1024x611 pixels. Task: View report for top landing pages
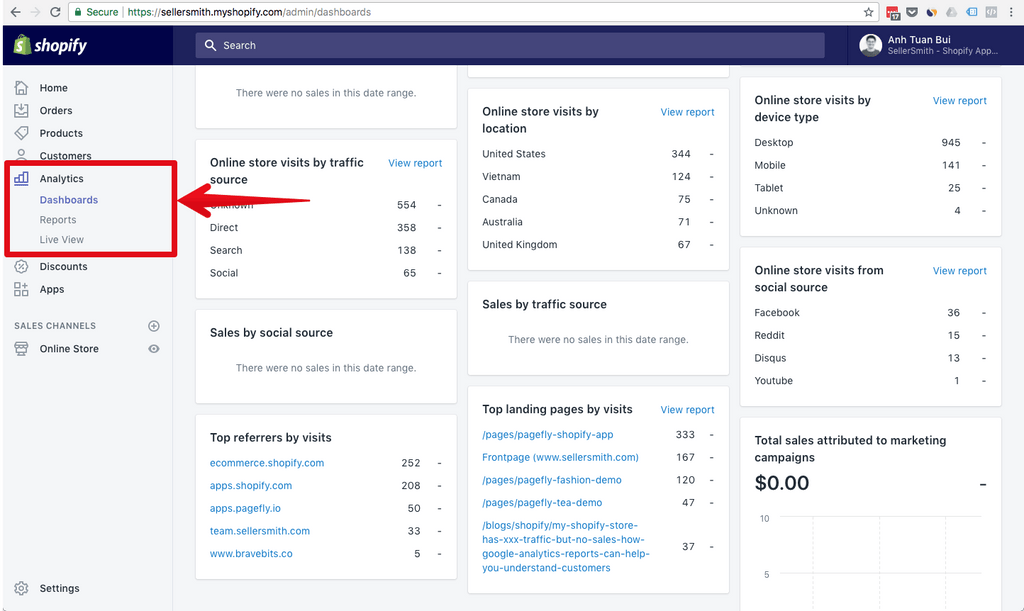pyautogui.click(x=687, y=410)
